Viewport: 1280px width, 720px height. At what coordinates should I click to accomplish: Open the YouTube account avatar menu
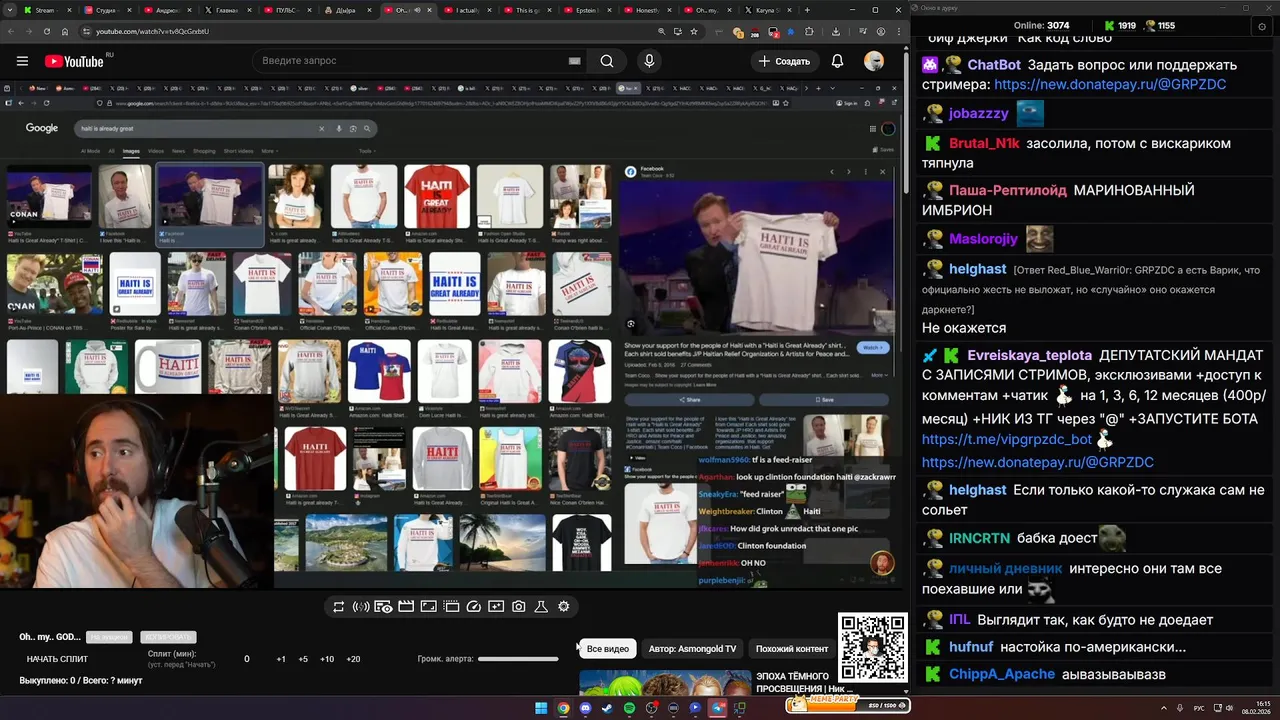[874, 61]
